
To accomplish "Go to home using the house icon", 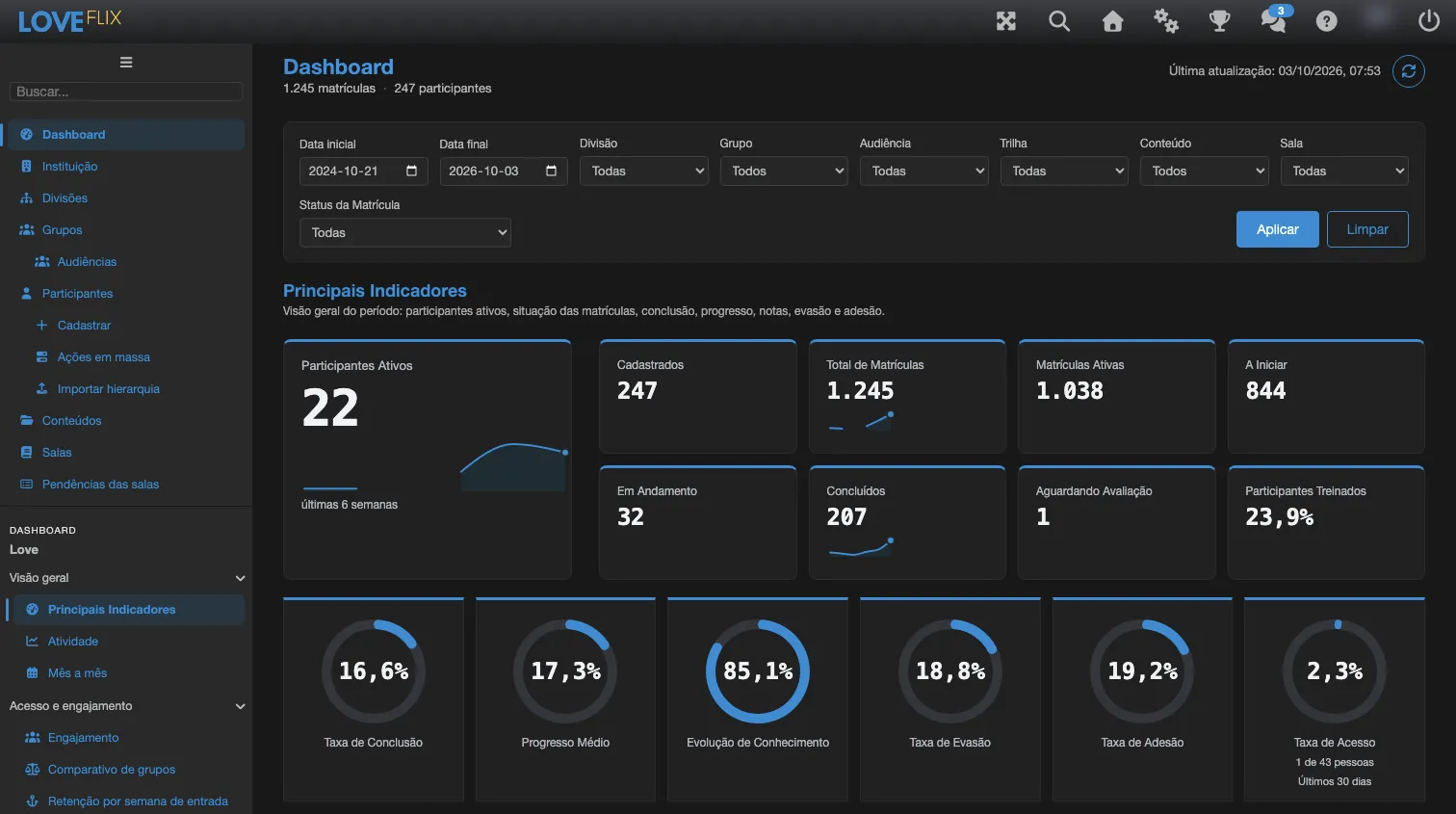I will tap(1113, 21).
